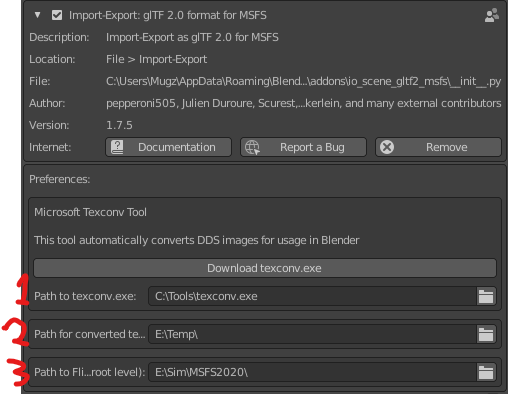Screen dimensions: 508x394
Task: Click description 'Import-Export as glTF 2.0 for MSFS'
Action: coord(192,37)
